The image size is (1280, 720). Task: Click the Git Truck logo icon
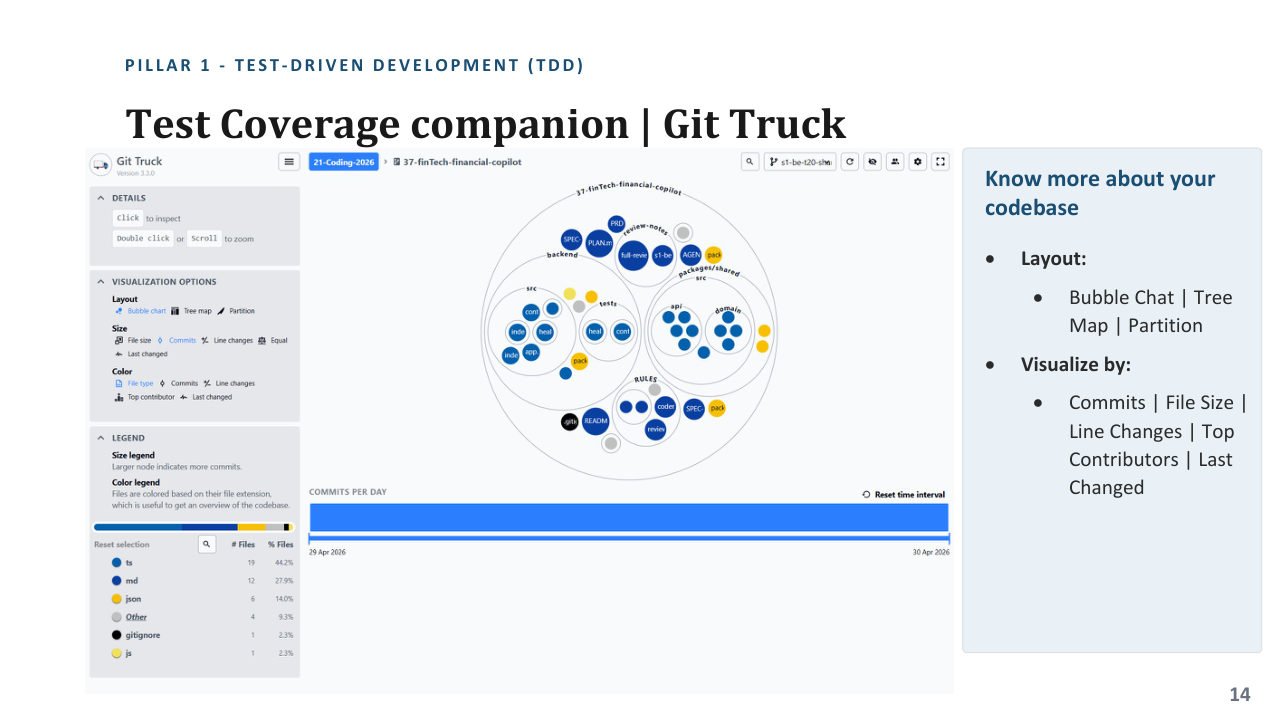coord(101,165)
